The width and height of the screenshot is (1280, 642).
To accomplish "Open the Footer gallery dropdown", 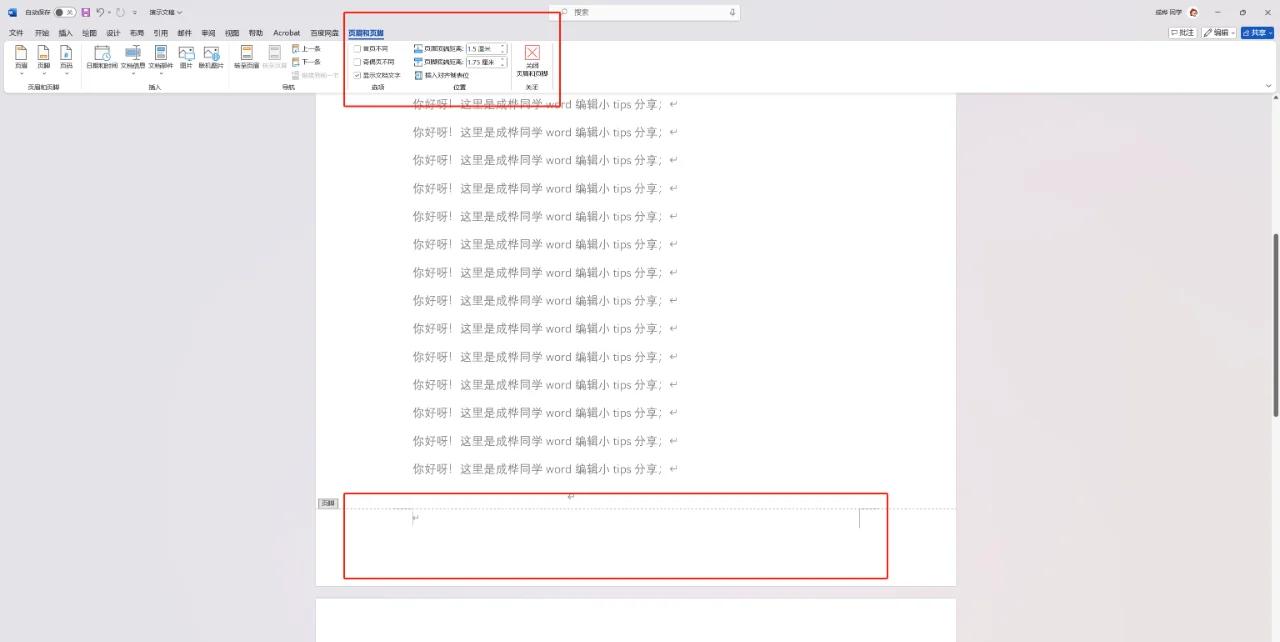I will [x=43, y=74].
